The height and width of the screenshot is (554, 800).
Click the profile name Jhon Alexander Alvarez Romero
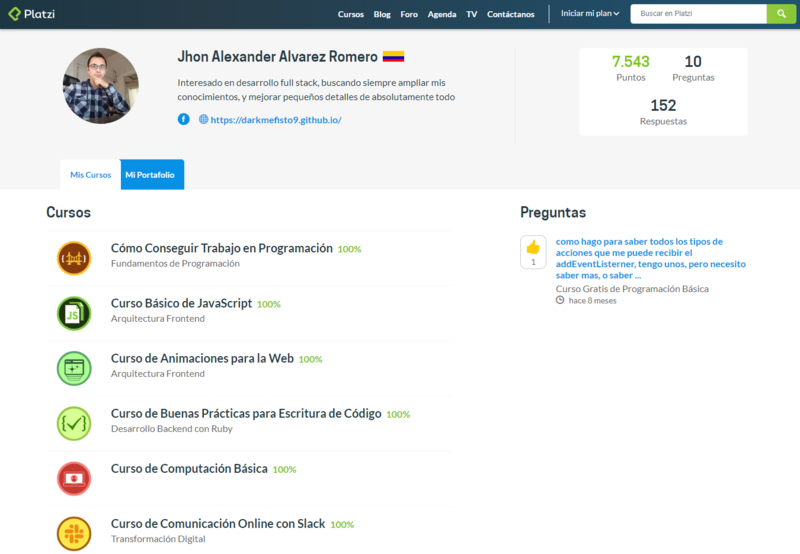278,57
